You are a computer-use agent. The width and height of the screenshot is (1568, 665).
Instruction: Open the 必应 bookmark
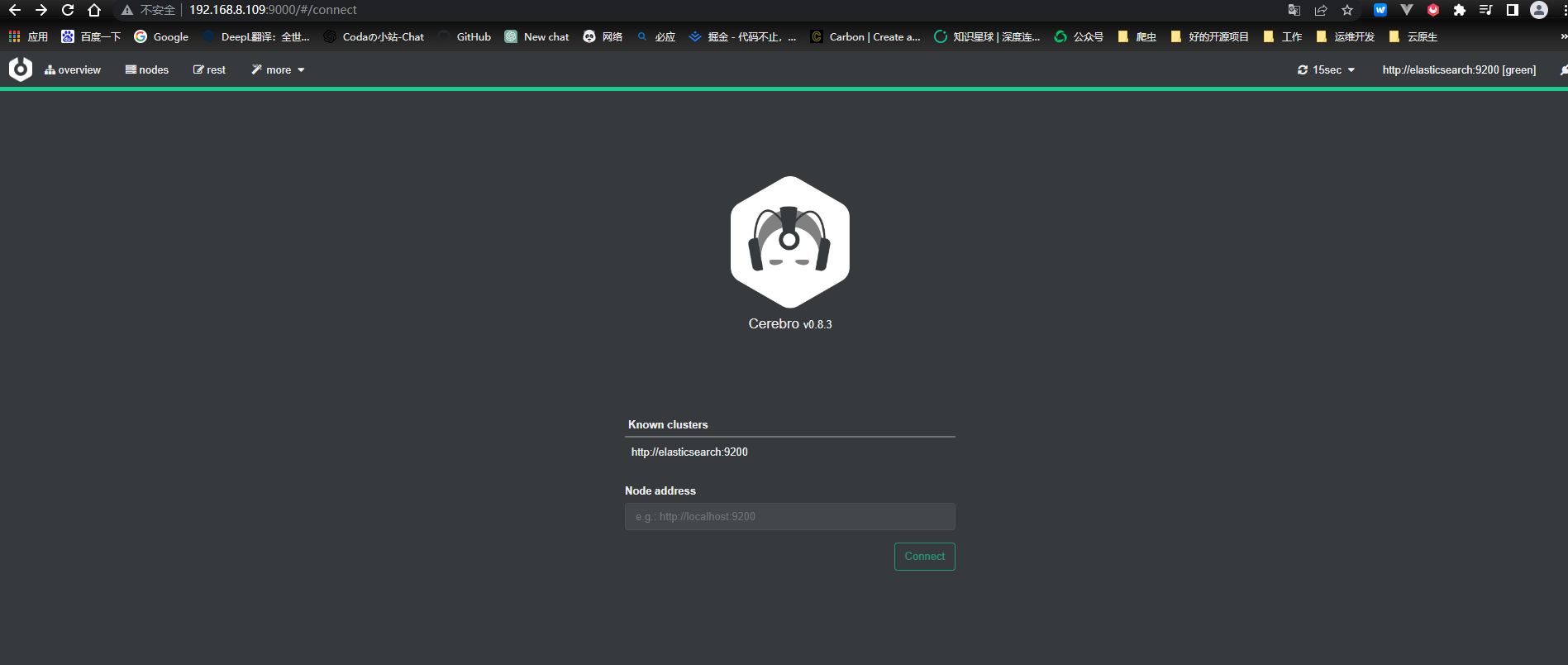click(655, 36)
